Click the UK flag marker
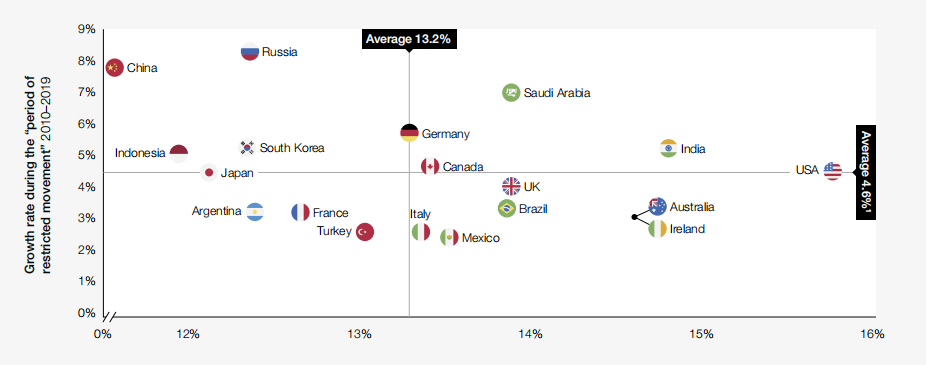926x365 pixels. click(511, 187)
